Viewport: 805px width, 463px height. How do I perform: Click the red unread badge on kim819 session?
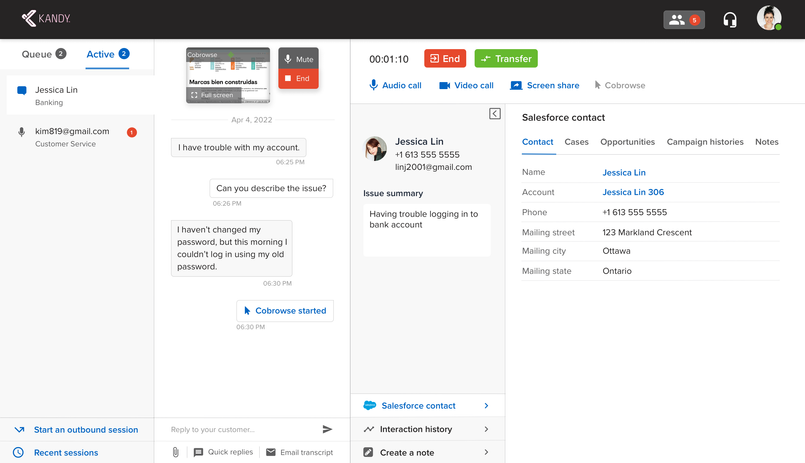(x=132, y=132)
